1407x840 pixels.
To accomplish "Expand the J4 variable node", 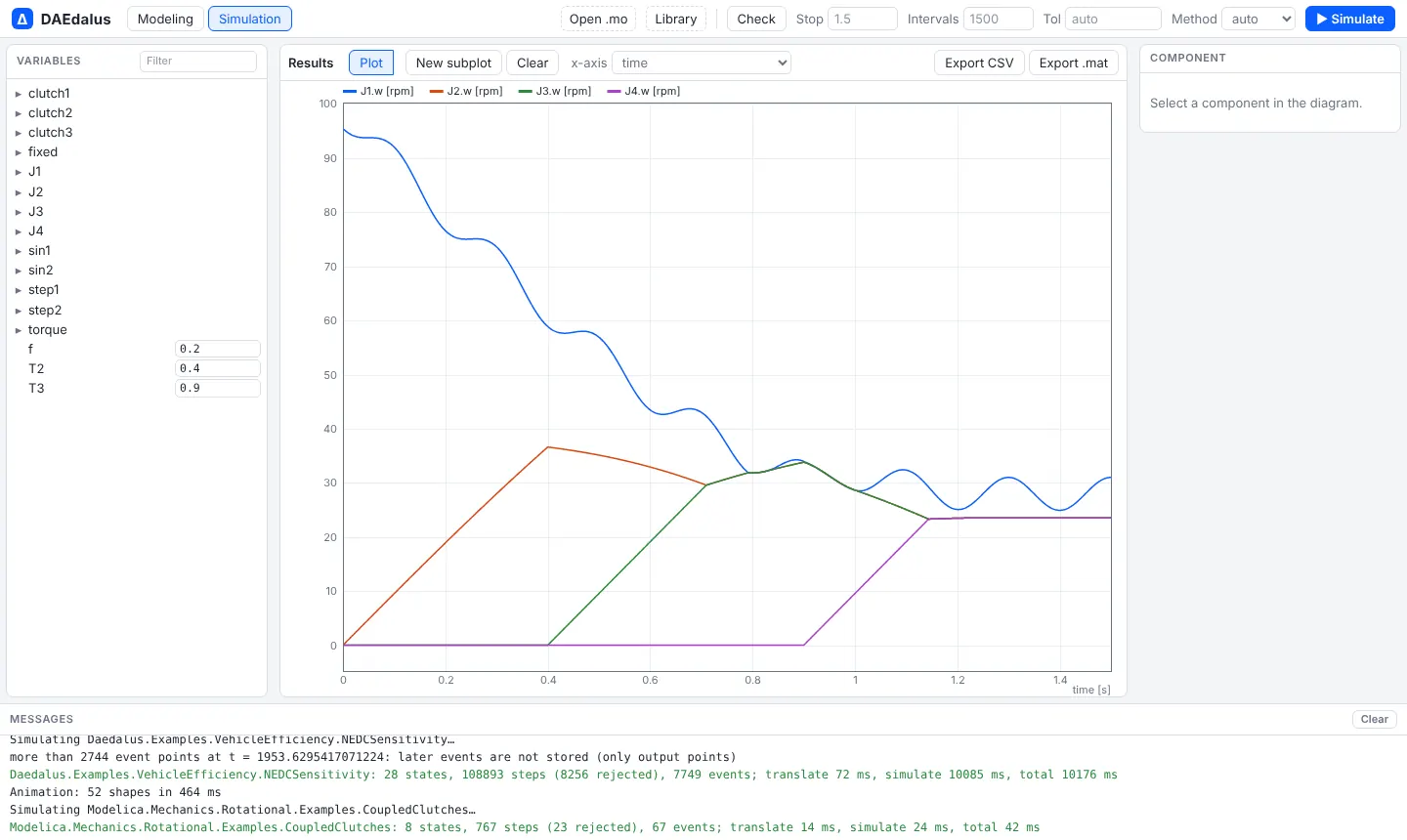I will pyautogui.click(x=19, y=231).
